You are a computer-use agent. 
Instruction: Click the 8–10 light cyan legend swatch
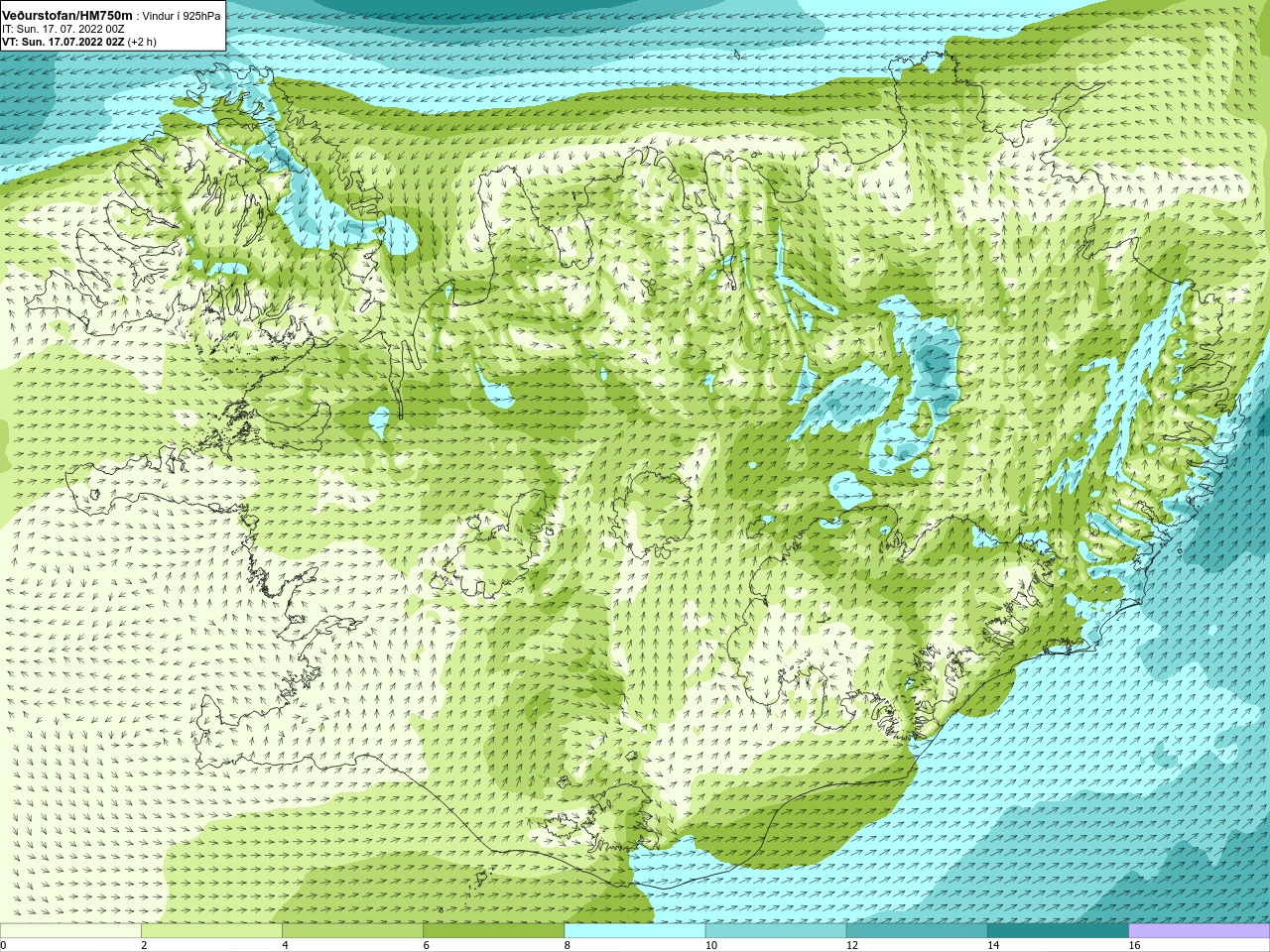coord(635,930)
